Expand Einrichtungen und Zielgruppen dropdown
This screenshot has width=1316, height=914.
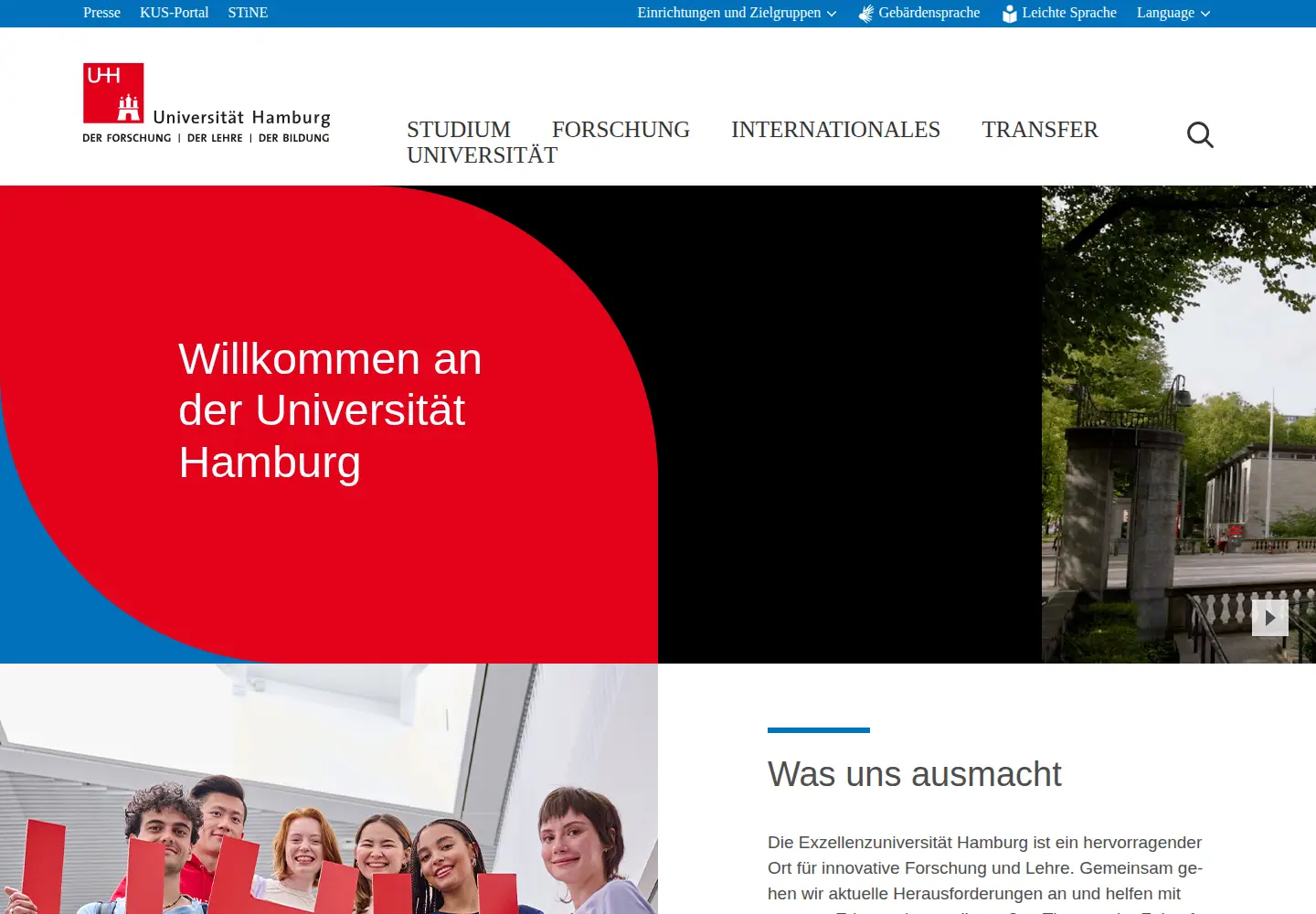(737, 13)
